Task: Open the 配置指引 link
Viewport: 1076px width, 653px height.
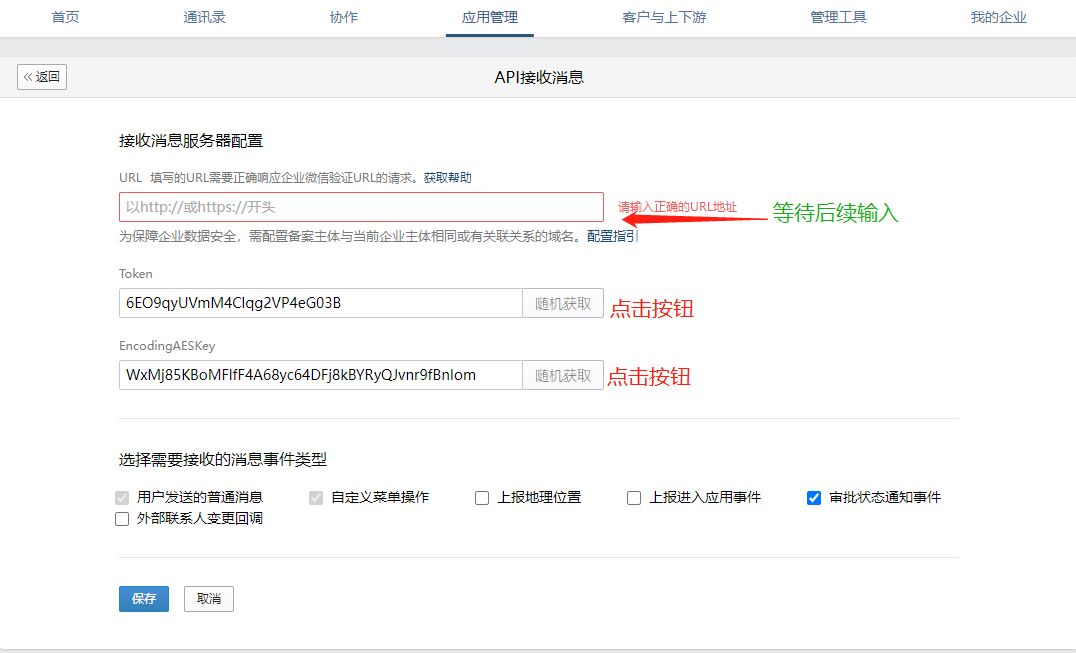Action: [x=611, y=236]
